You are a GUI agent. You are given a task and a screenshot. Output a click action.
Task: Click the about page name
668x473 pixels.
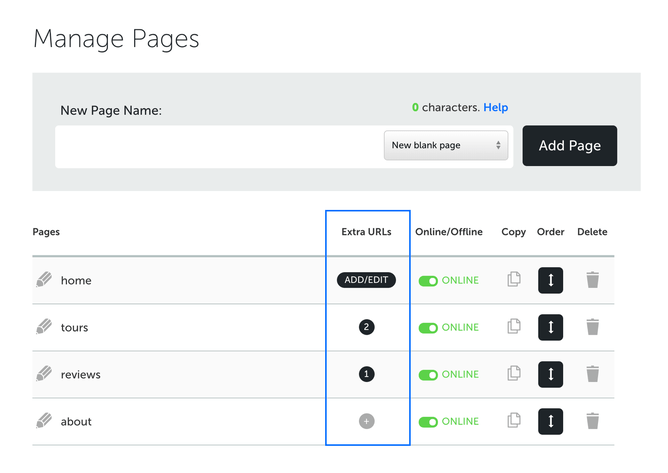coord(76,422)
